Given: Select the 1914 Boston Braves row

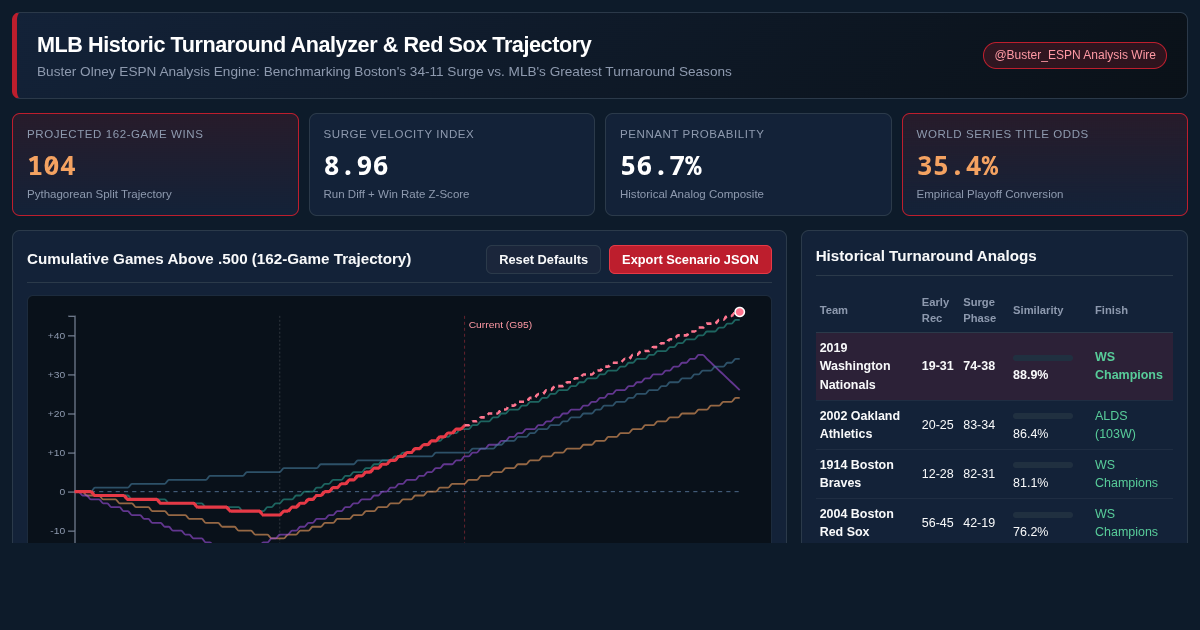Looking at the screenshot, I should (x=994, y=474).
